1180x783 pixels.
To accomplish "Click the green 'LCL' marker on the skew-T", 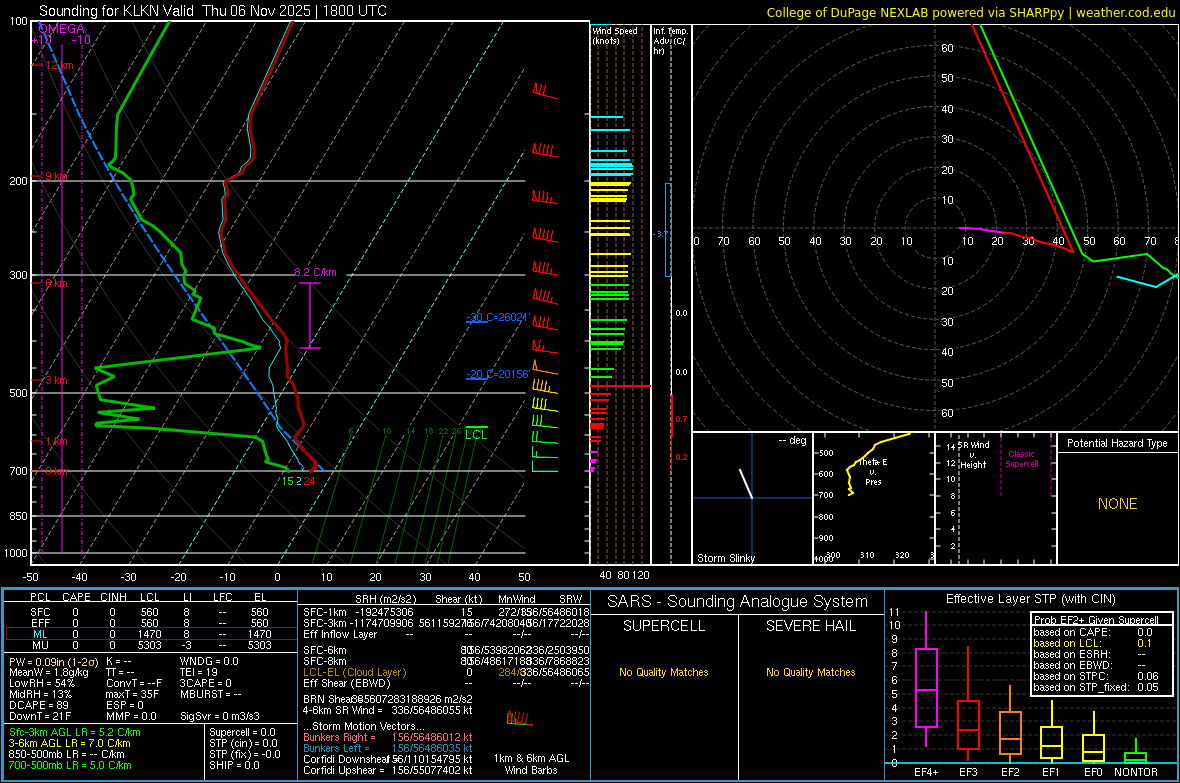I will pos(476,435).
